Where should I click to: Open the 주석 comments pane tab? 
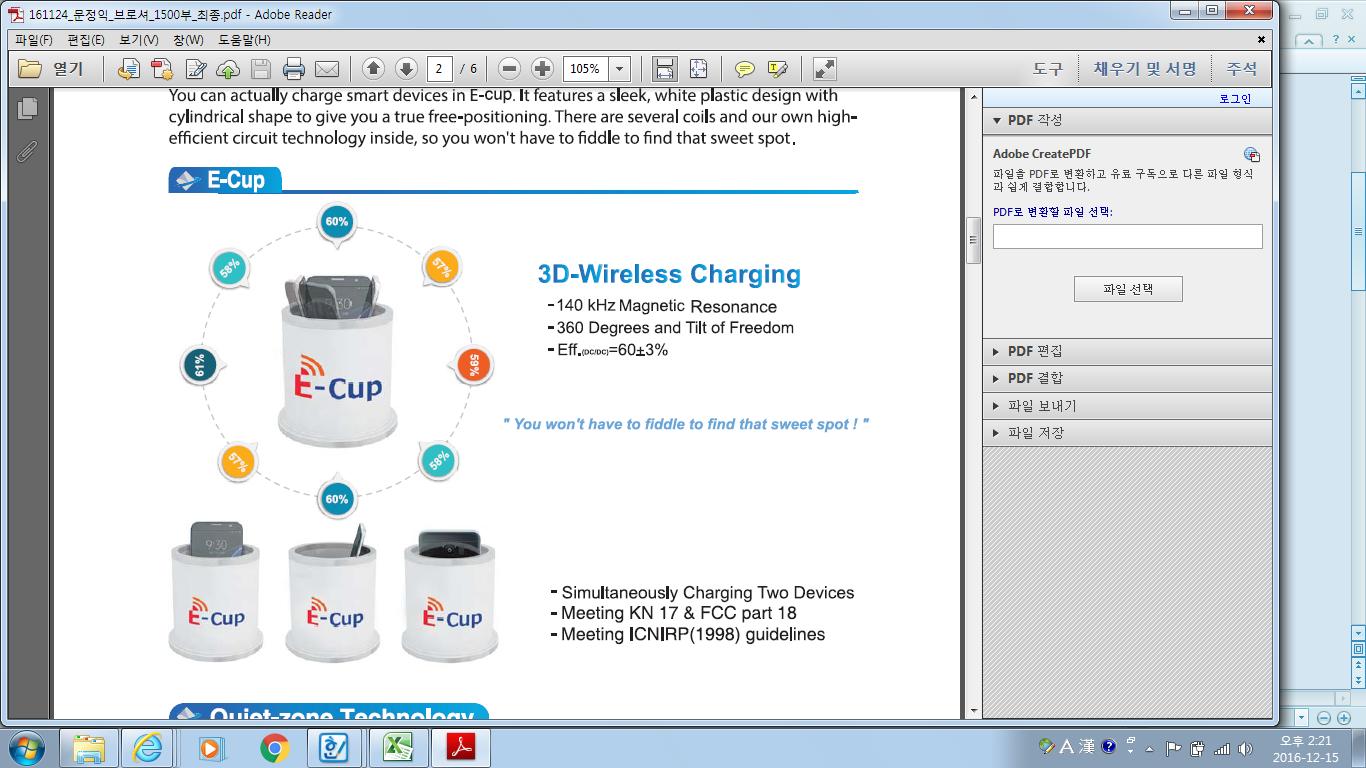1242,69
